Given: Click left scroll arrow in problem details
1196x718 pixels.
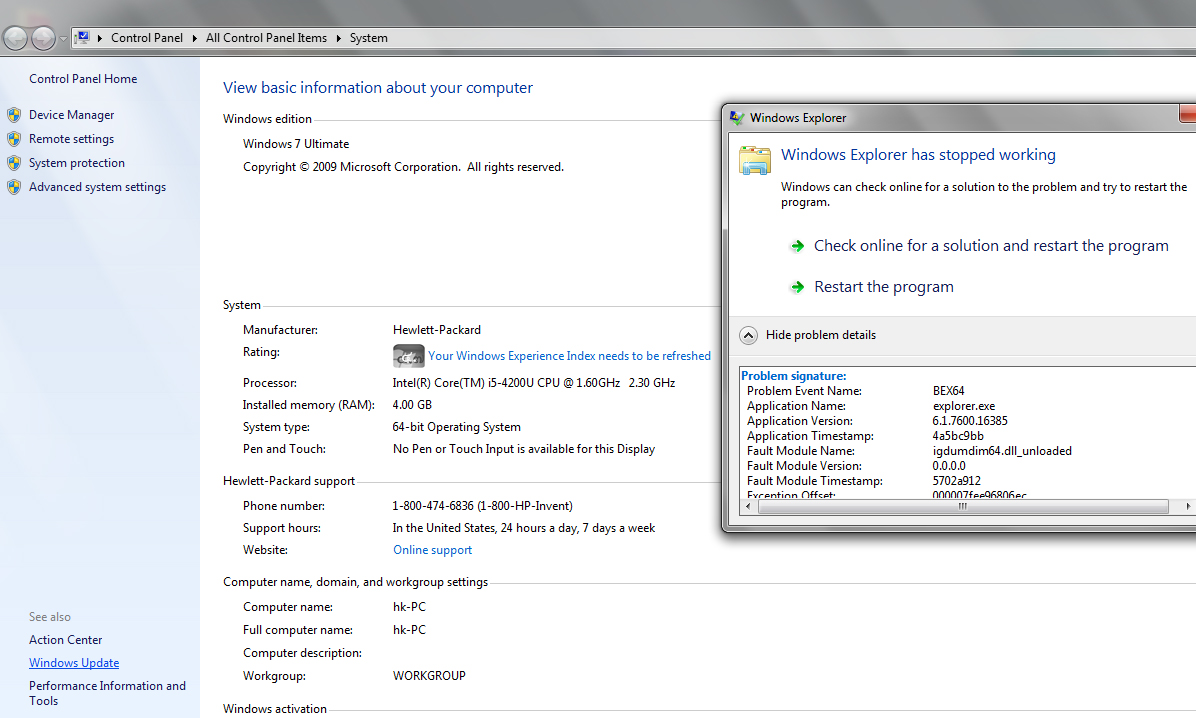Looking at the screenshot, I should (x=748, y=507).
